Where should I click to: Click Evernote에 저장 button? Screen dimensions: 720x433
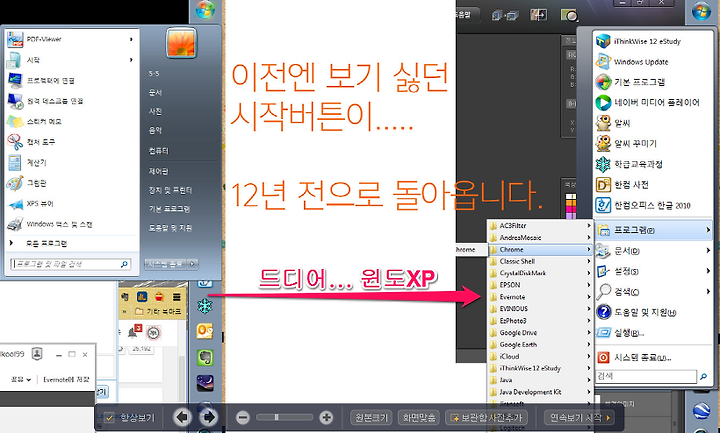point(66,380)
